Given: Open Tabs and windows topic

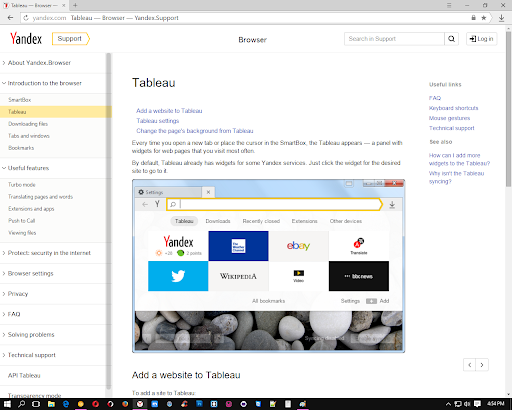Looking at the screenshot, I should click(29, 136).
